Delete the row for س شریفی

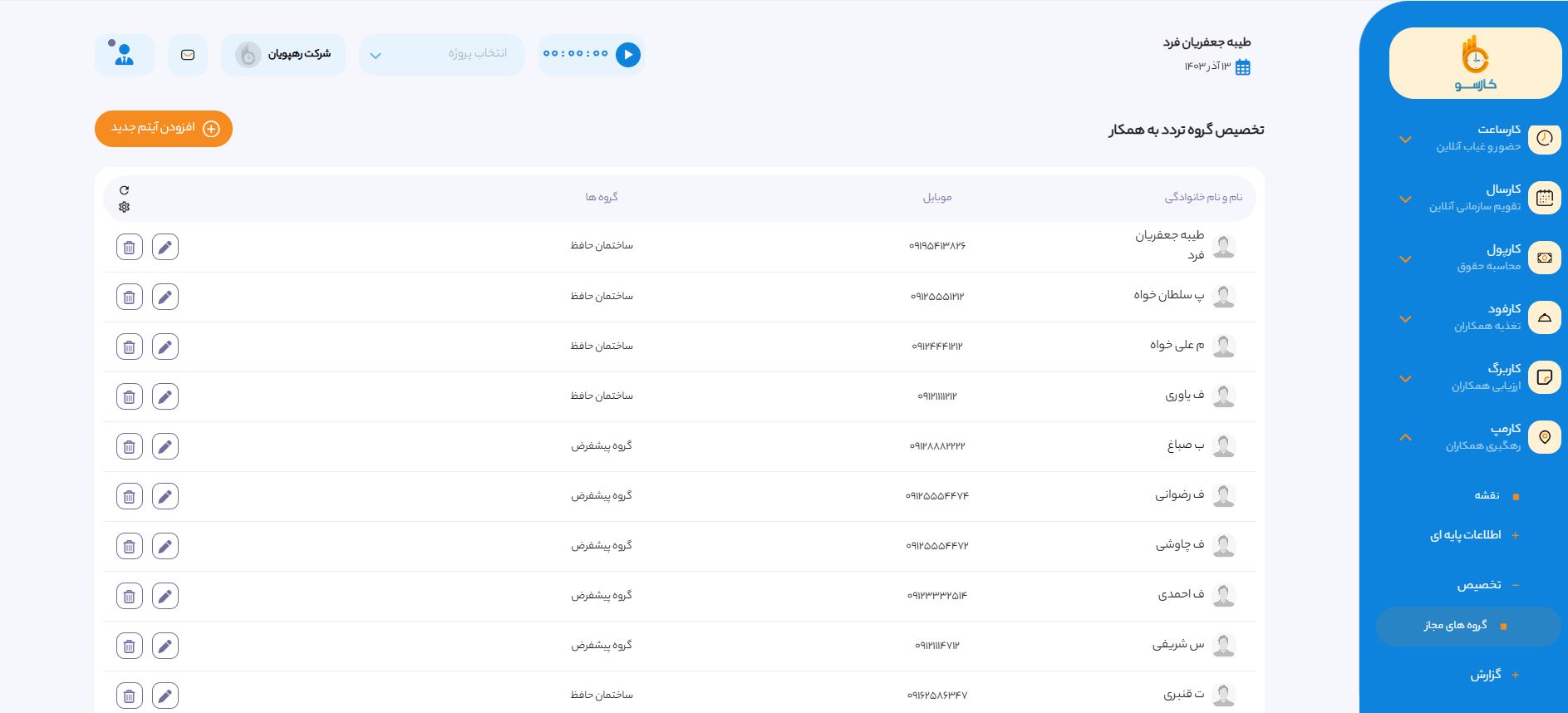pyautogui.click(x=130, y=646)
